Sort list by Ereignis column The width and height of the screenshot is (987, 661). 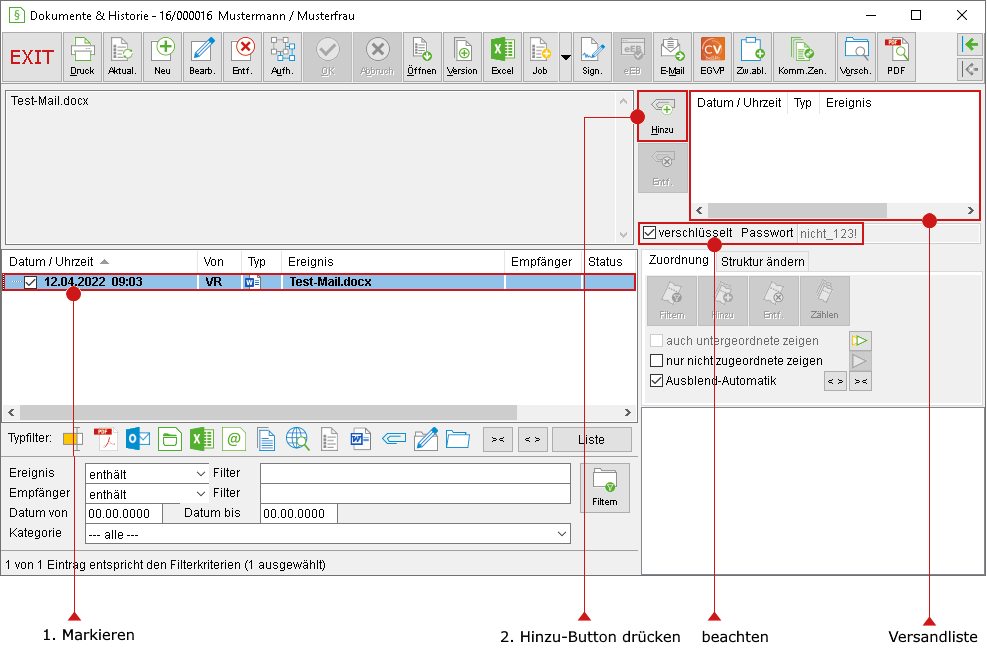(393, 262)
